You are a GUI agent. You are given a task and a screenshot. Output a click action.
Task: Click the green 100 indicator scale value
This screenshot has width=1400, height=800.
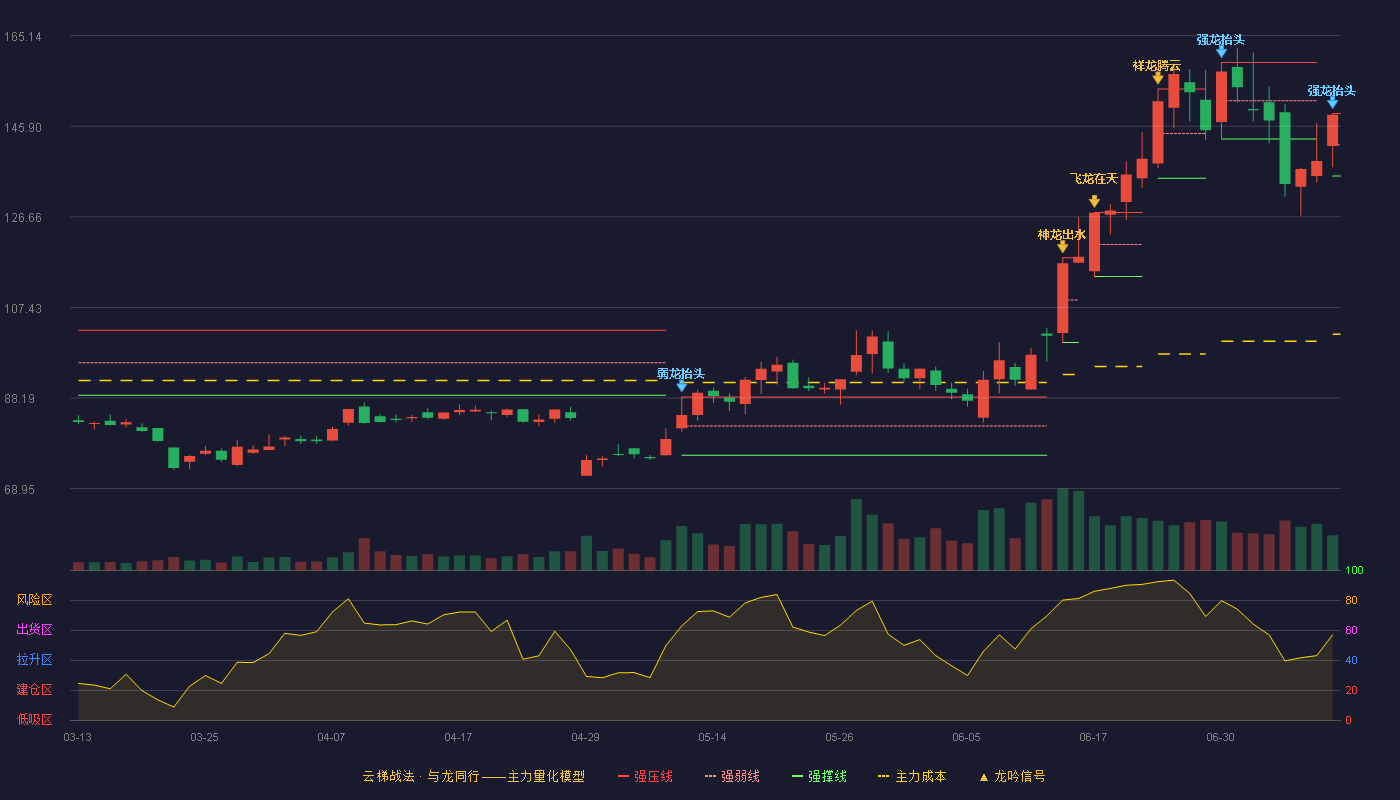click(x=1354, y=571)
